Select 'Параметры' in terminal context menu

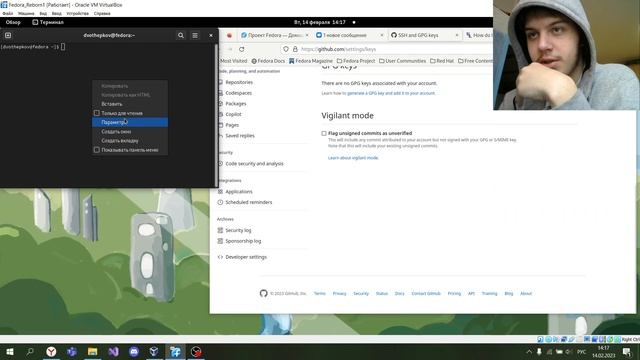click(x=130, y=122)
